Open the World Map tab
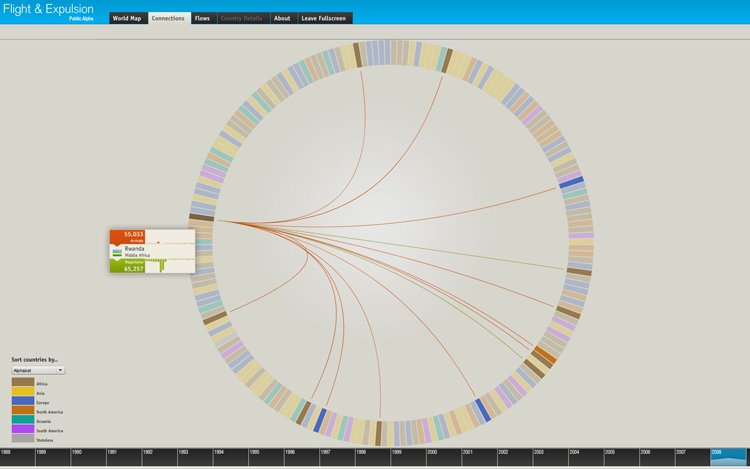Image resolution: width=750 pixels, height=469 pixels. pyautogui.click(x=127, y=18)
